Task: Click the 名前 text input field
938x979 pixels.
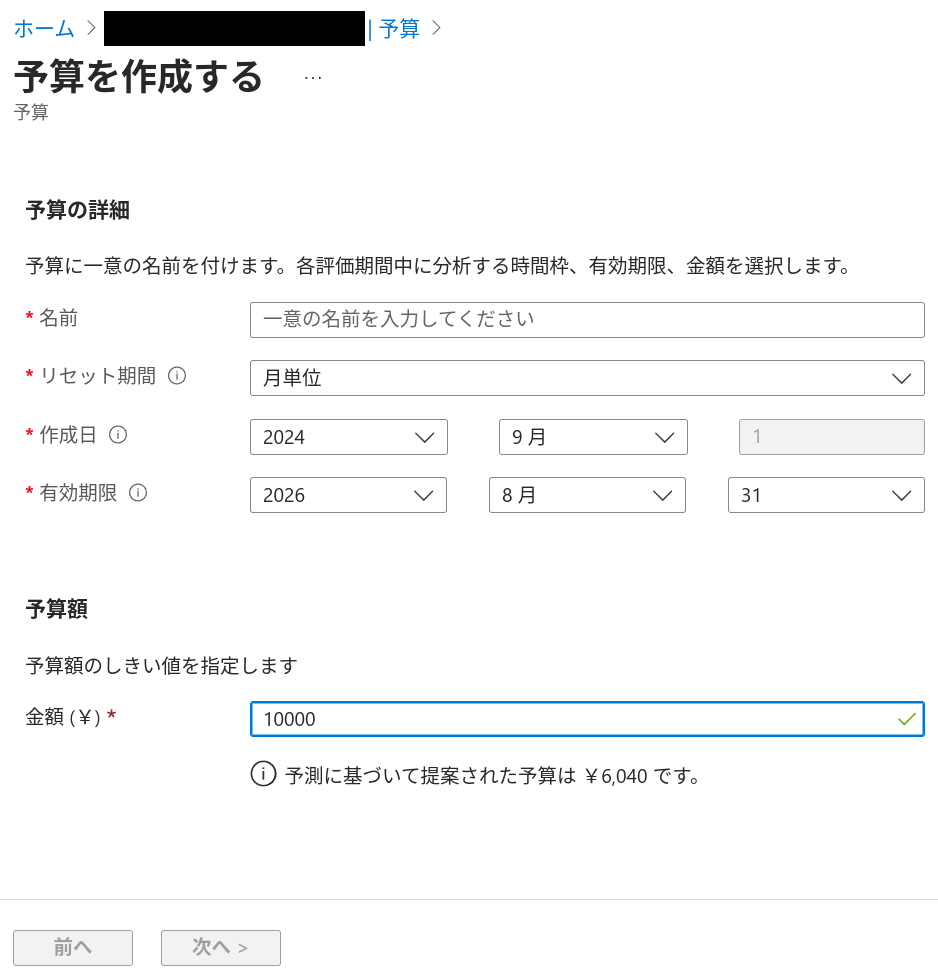Action: click(x=587, y=320)
